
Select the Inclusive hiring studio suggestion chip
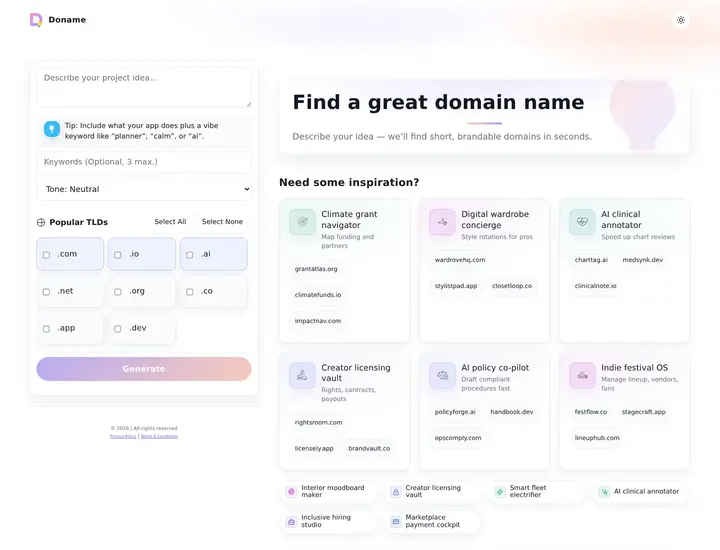[329, 521]
